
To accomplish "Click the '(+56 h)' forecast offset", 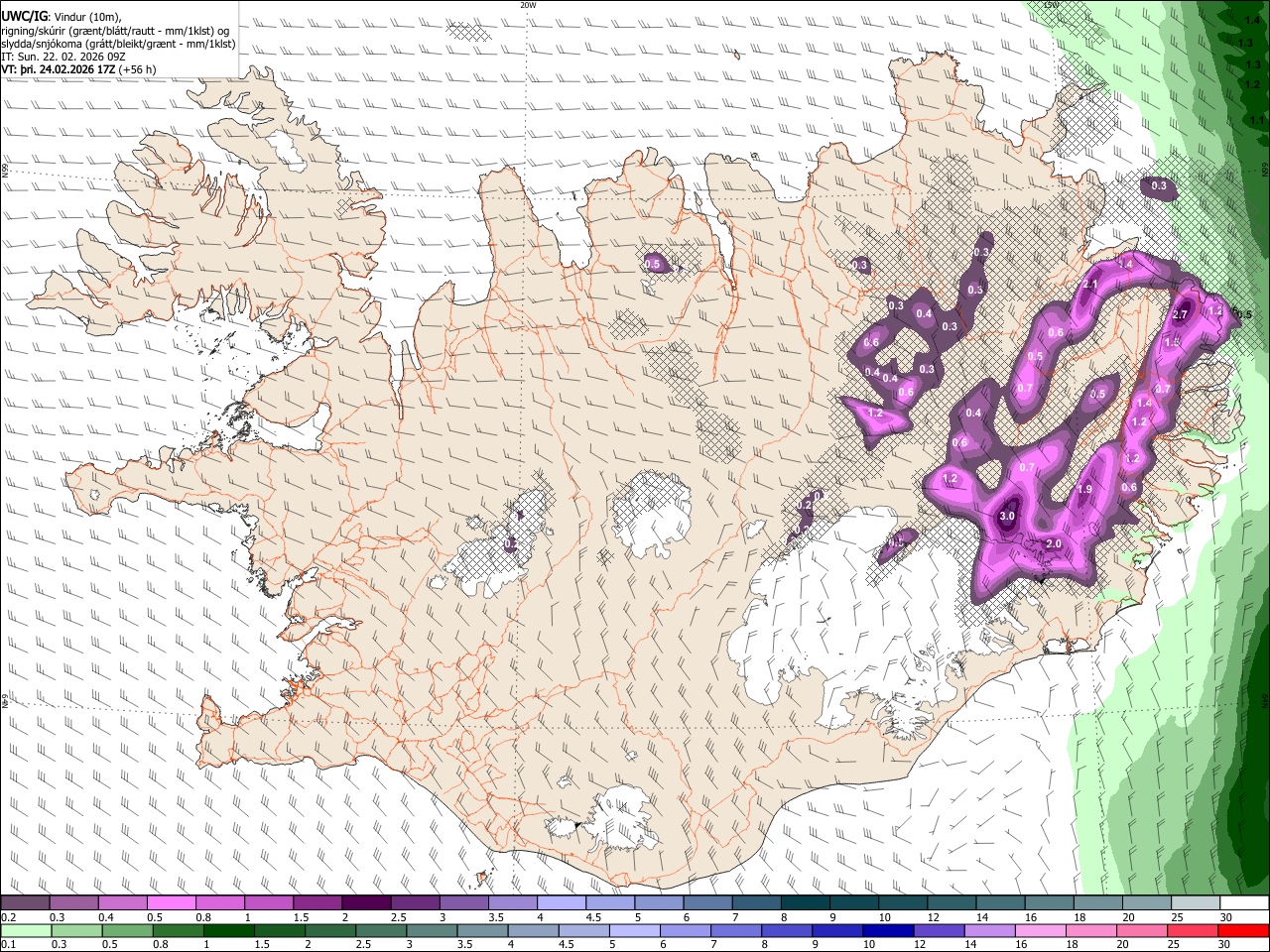I will click(x=137, y=69).
